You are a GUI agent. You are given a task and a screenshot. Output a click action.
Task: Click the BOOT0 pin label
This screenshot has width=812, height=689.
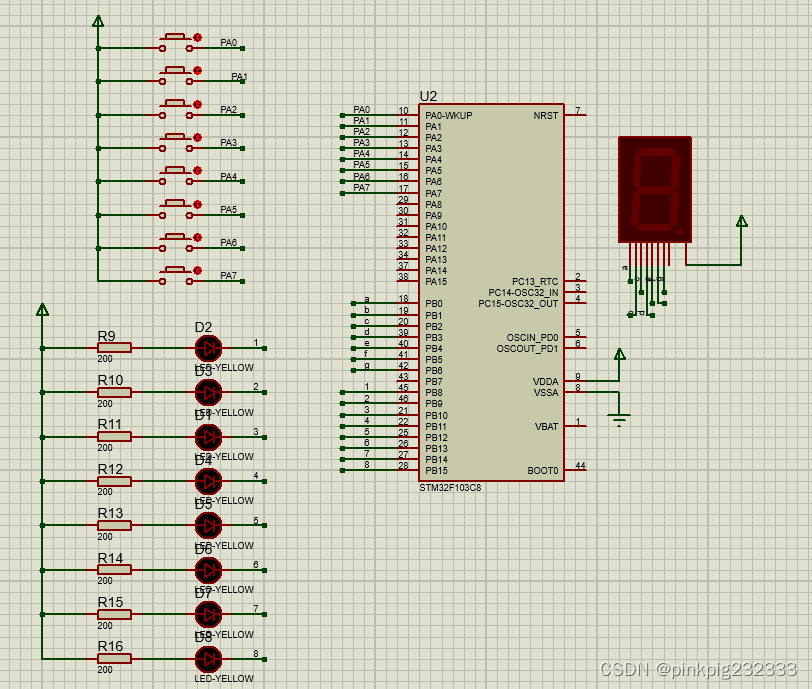pyautogui.click(x=543, y=470)
